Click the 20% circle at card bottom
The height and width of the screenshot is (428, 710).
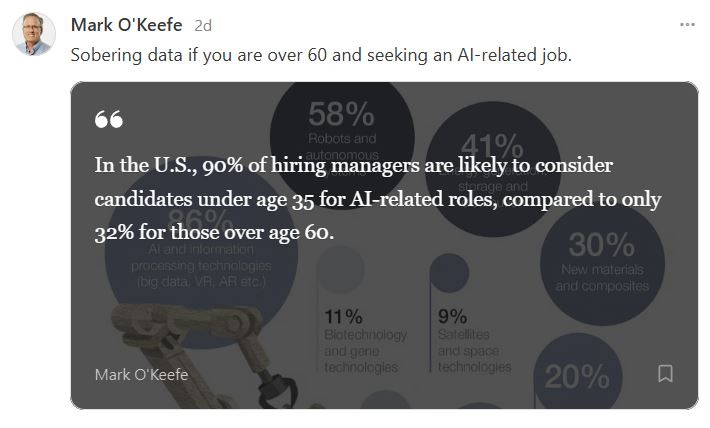coord(578,374)
